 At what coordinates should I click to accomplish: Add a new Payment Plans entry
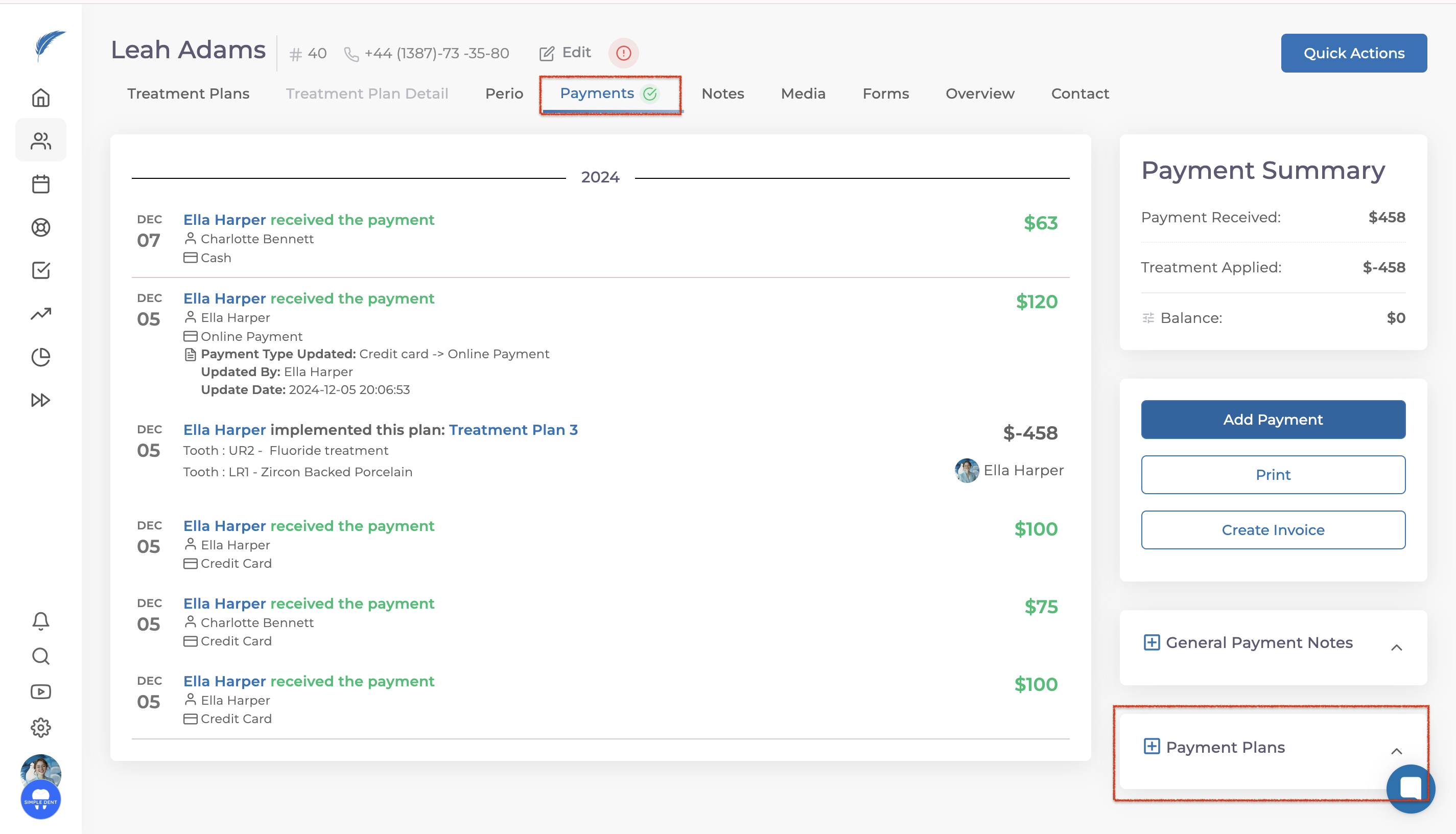coord(1151,747)
